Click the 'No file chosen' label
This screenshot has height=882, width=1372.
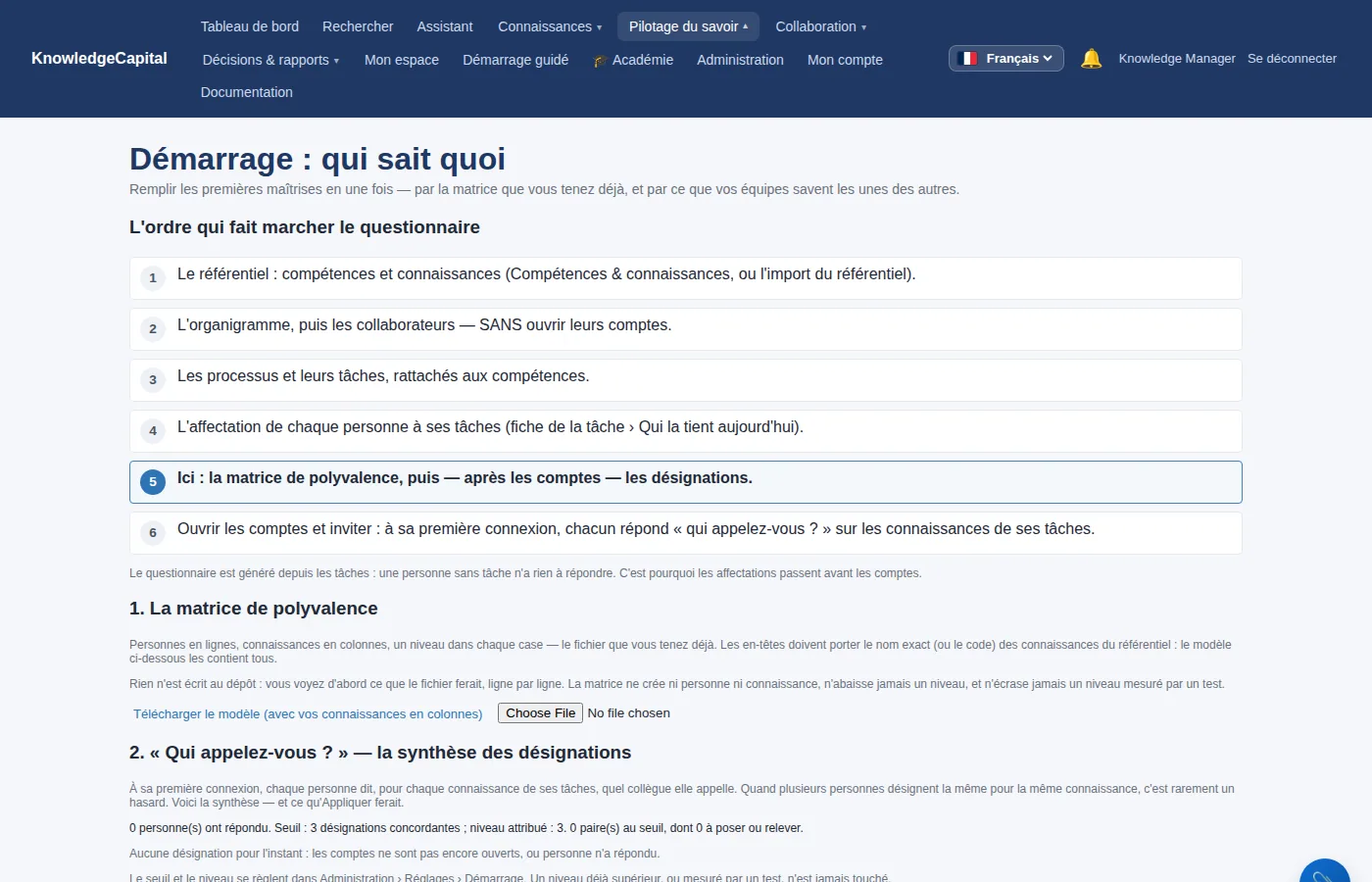coord(628,713)
